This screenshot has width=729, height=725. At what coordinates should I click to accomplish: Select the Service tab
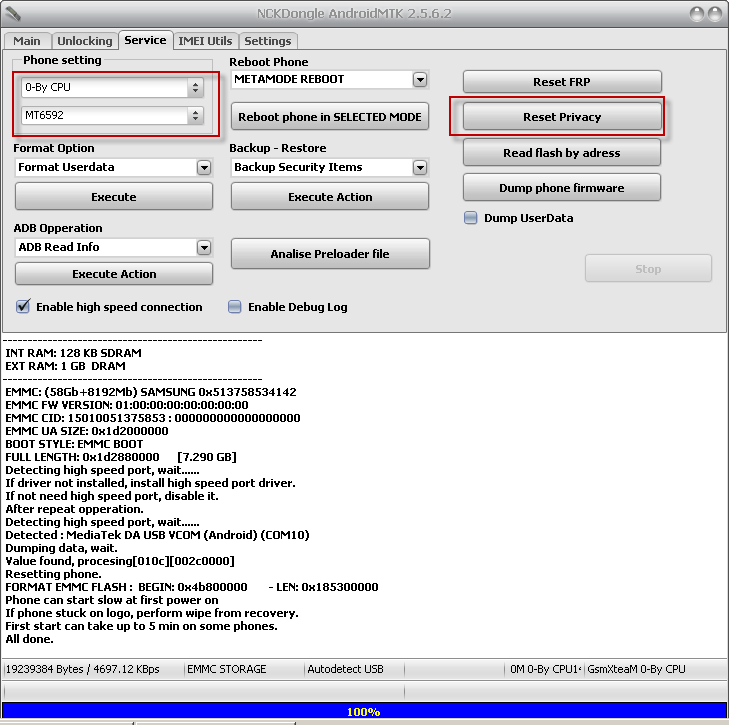[145, 40]
